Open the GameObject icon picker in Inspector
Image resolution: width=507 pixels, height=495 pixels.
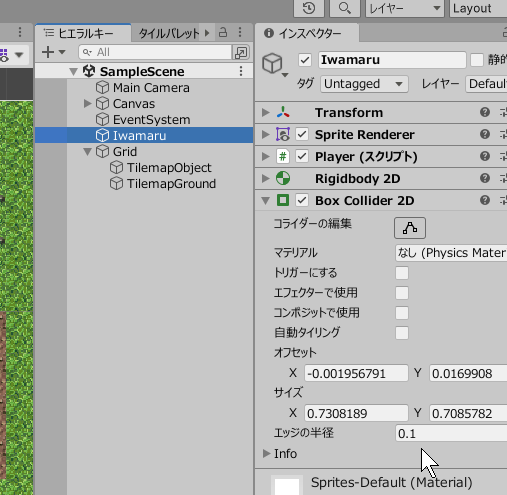click(x=275, y=64)
